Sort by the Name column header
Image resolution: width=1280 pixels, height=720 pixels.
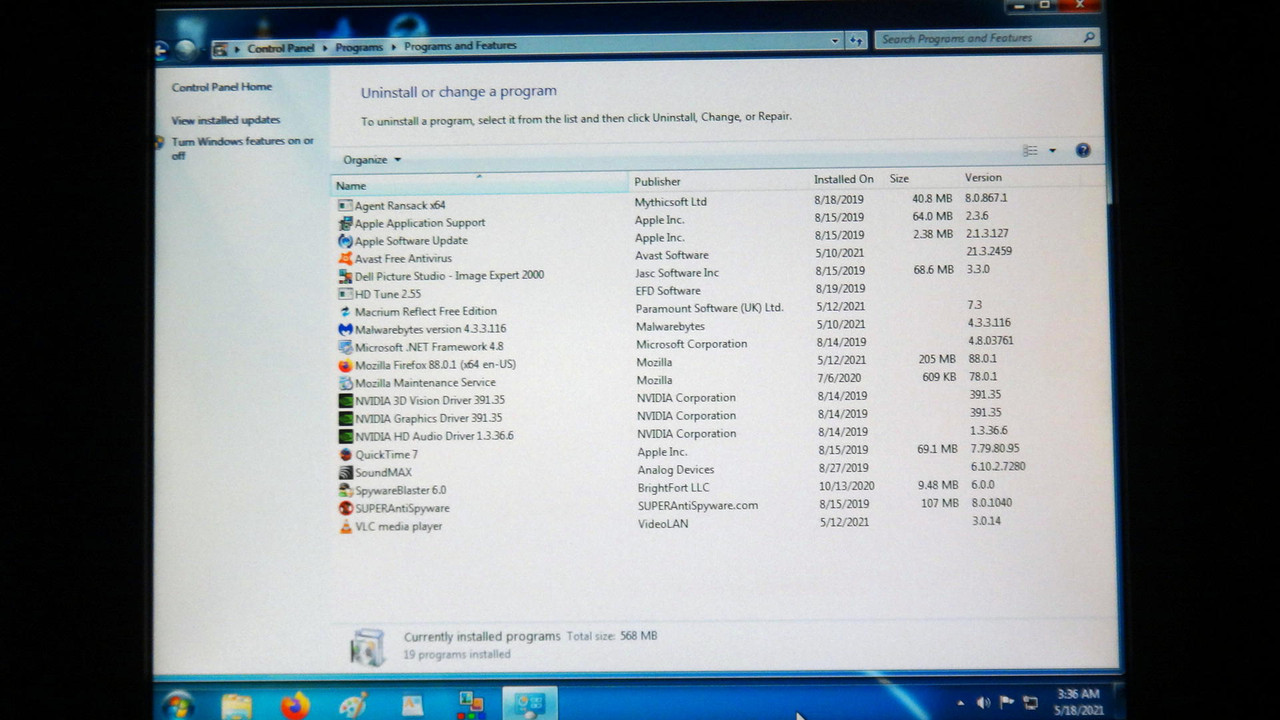point(480,185)
